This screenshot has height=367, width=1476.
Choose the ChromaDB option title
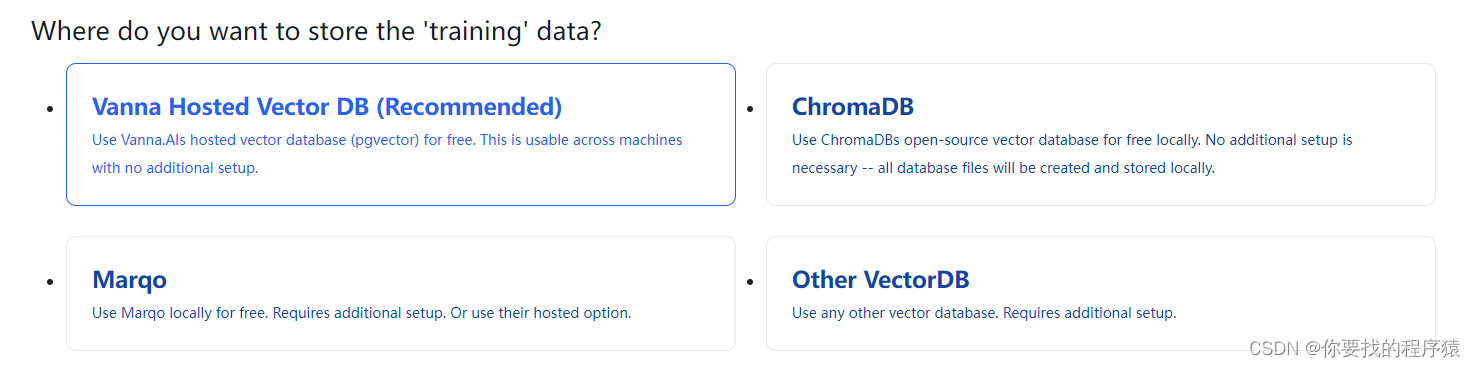click(853, 107)
